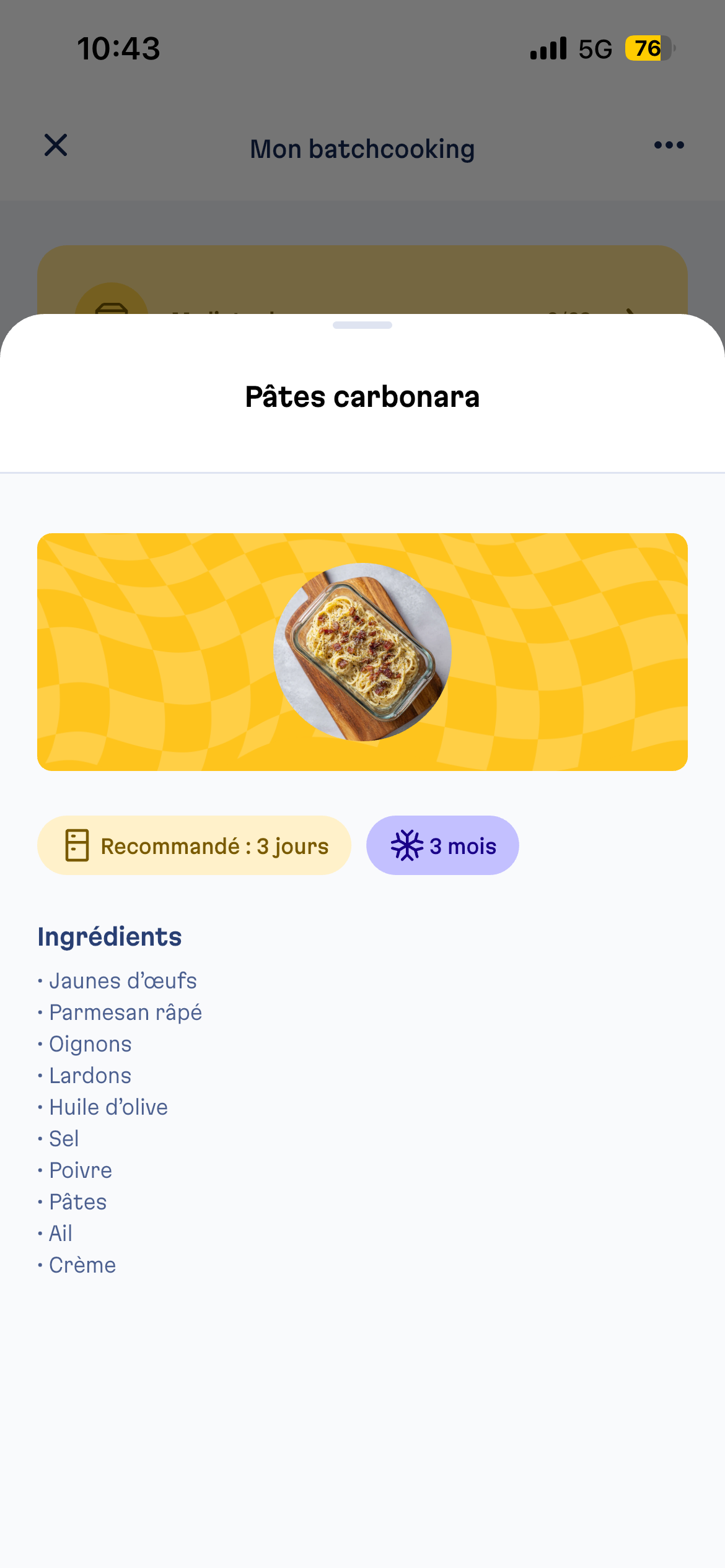Select the "Parmesan râpé" ingredient
Screen dimensions: 725x1568
point(125,1013)
